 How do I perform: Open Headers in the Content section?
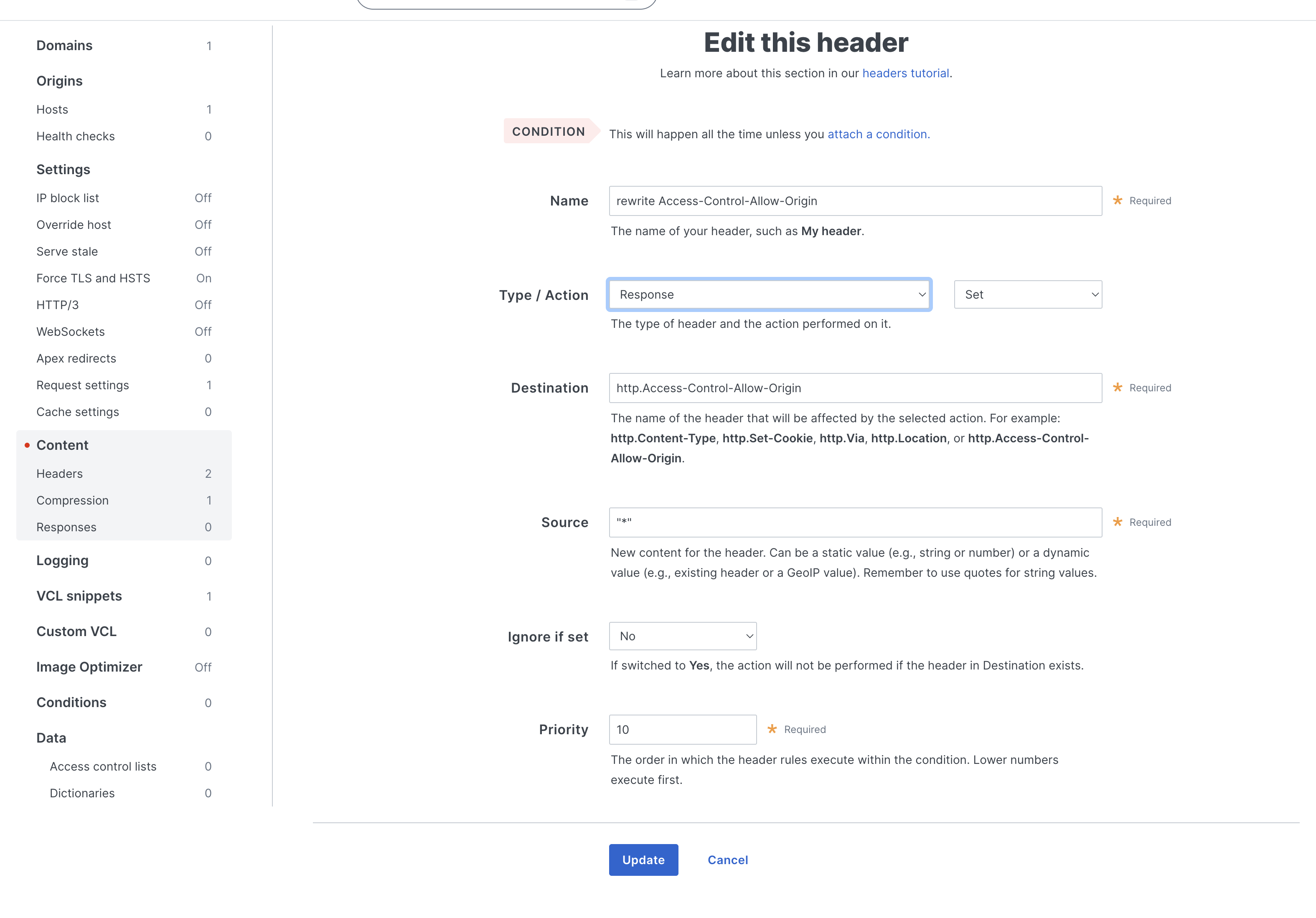point(60,474)
